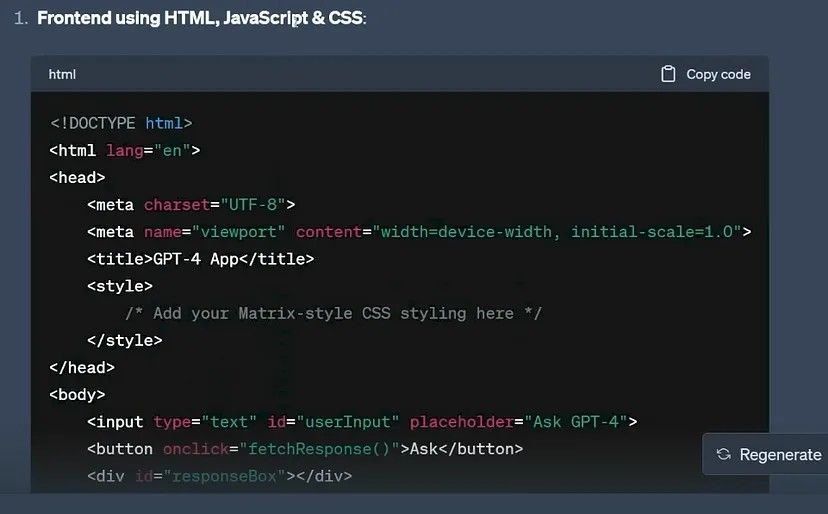Click the html language label in header
The image size is (828, 514).
point(62,74)
